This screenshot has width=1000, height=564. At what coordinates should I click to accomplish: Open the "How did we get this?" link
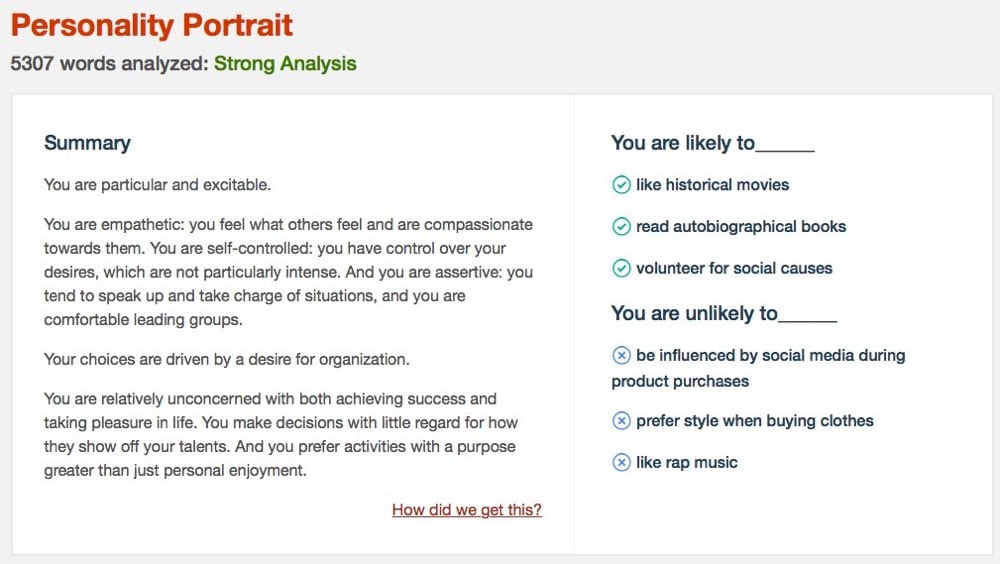pos(467,510)
